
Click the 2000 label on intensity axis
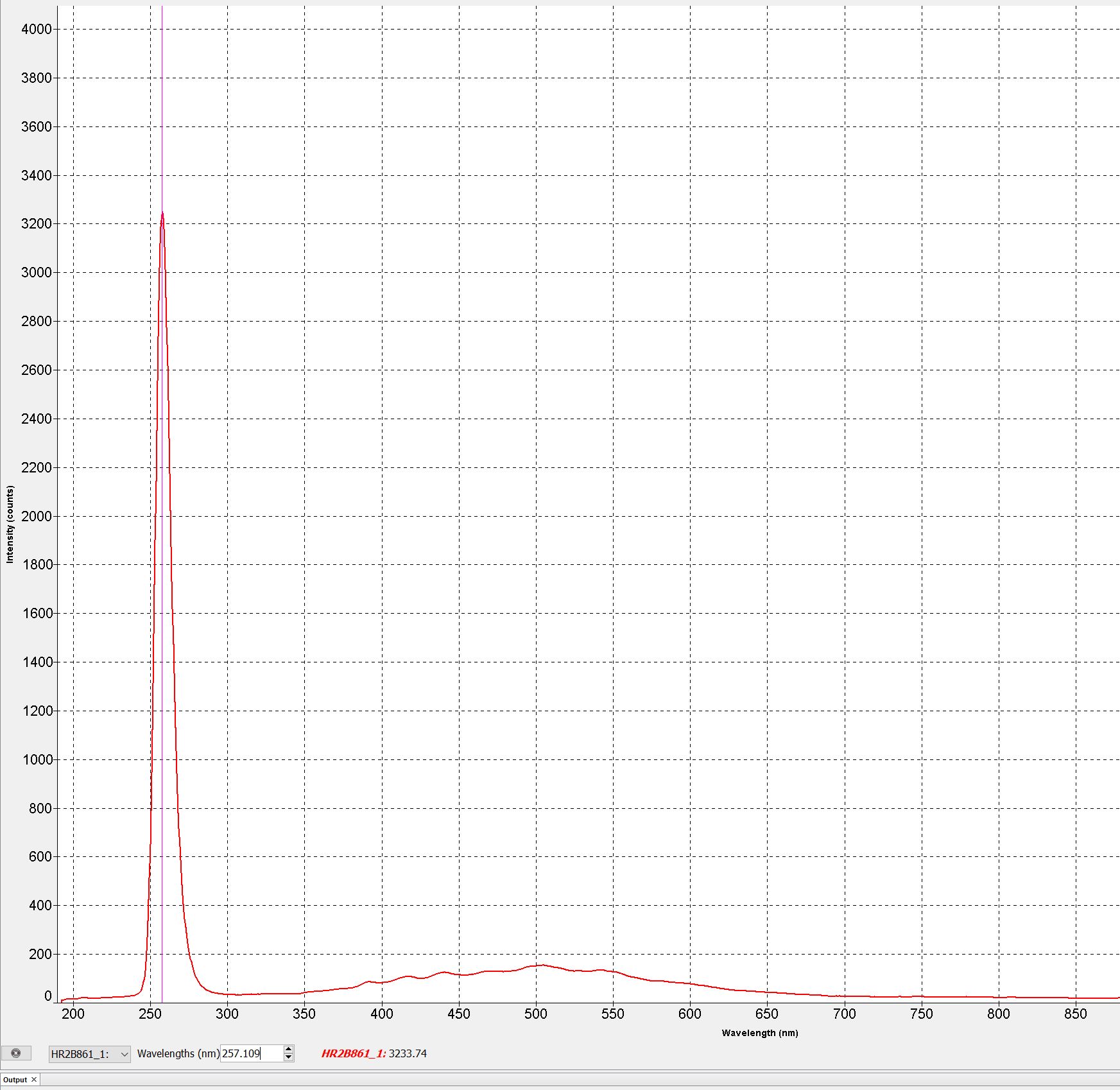(x=36, y=516)
